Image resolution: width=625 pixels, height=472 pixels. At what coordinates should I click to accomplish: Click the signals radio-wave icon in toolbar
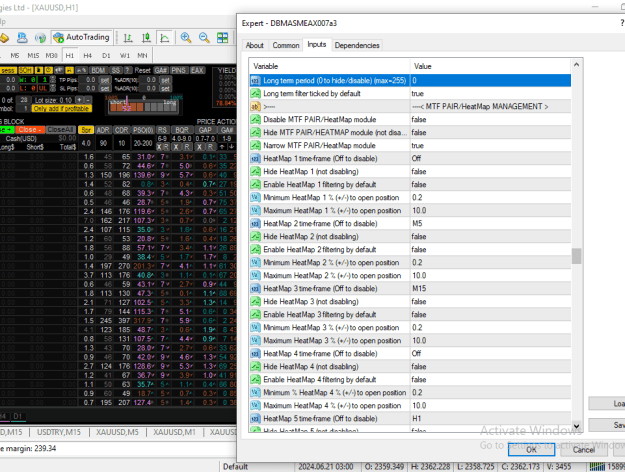(x=40, y=38)
